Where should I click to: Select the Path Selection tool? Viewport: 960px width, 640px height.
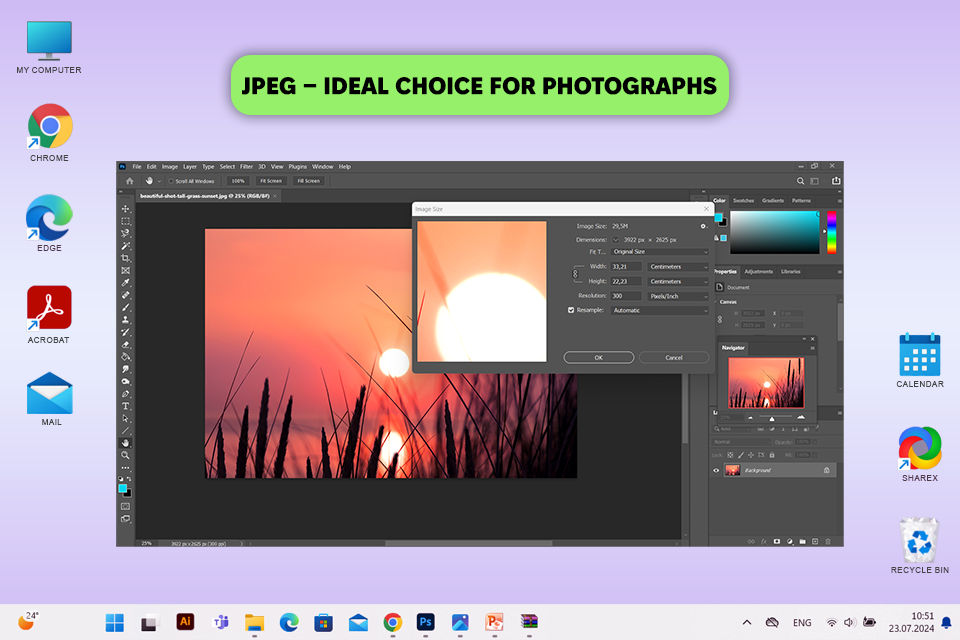coord(126,418)
